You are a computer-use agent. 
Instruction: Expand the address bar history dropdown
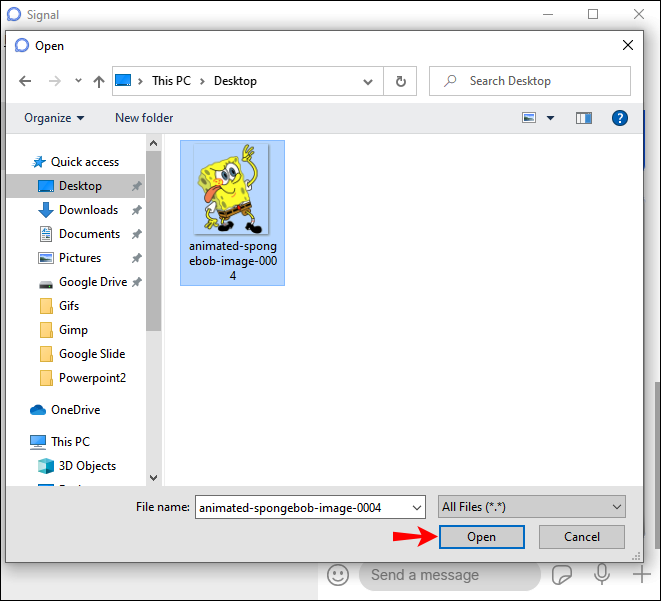tap(368, 81)
